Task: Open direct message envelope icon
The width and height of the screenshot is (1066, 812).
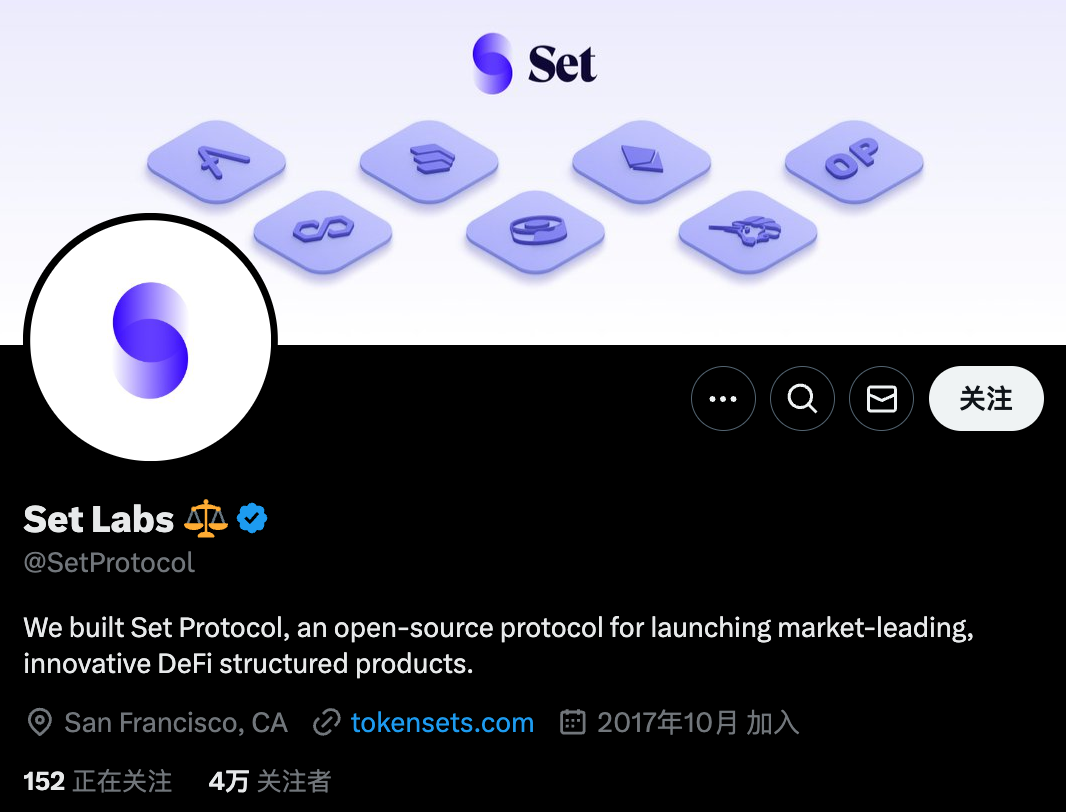Action: pyautogui.click(x=881, y=399)
